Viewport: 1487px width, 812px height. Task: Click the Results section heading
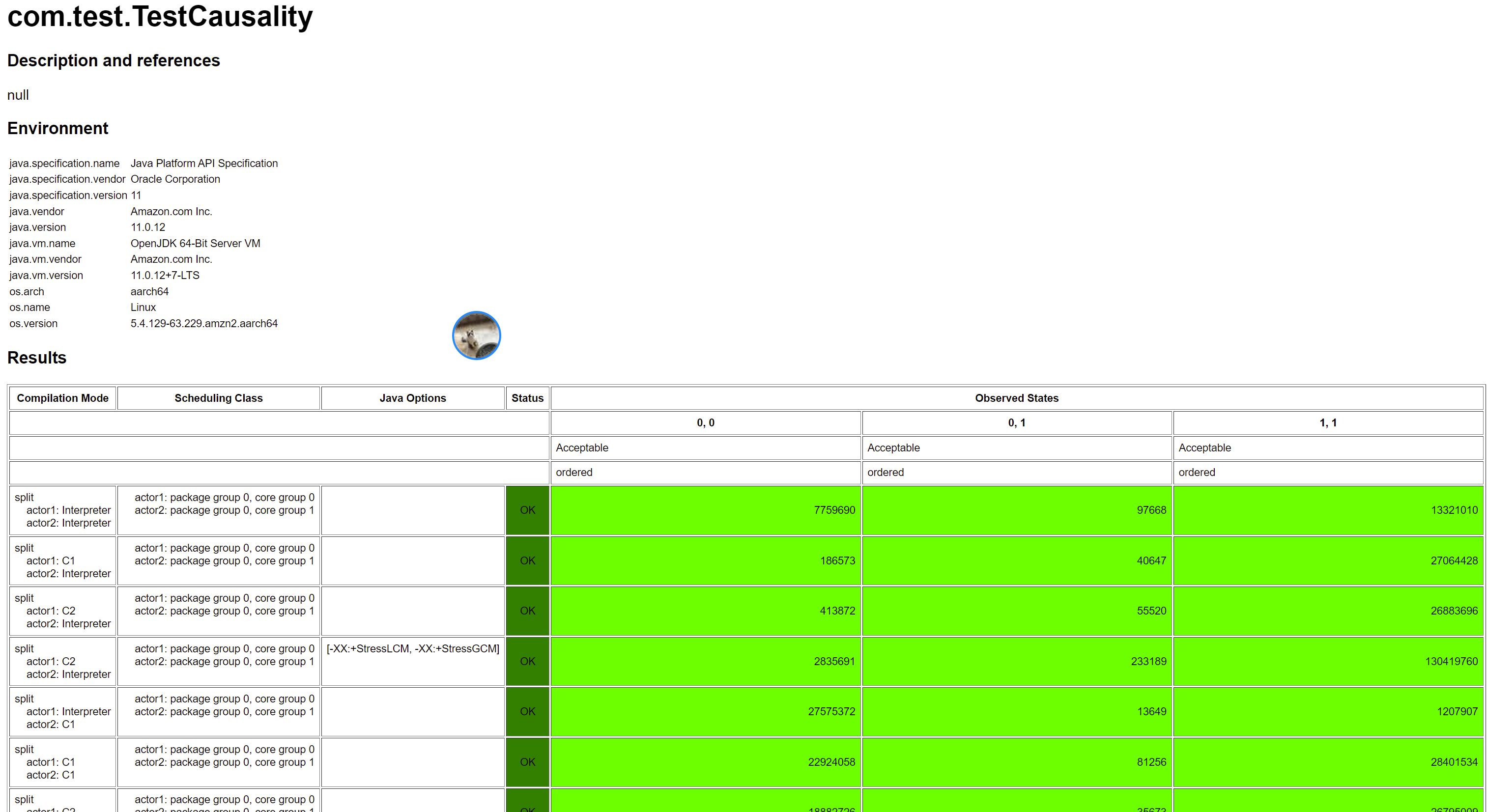37,358
